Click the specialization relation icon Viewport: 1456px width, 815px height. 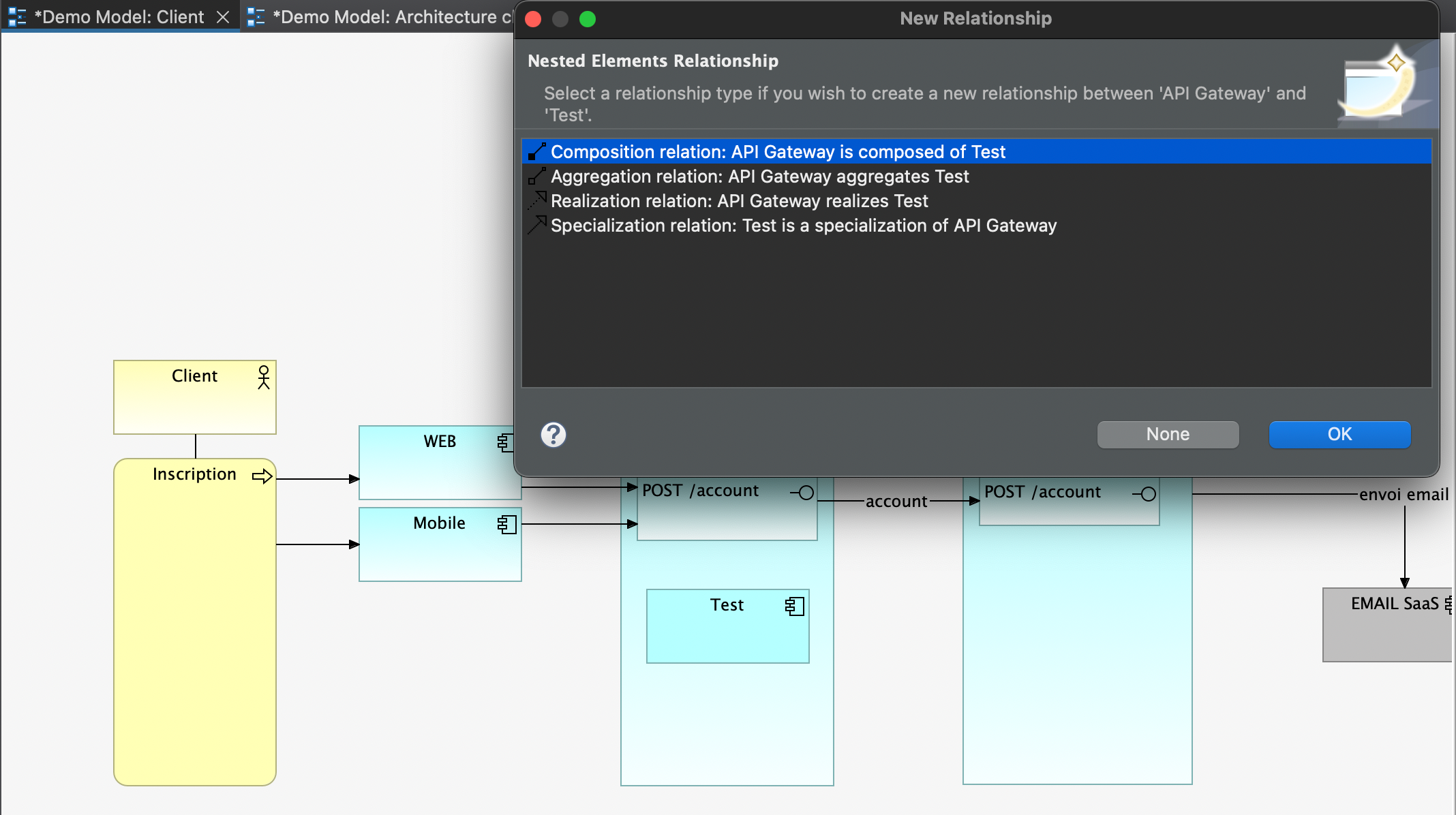click(x=537, y=225)
